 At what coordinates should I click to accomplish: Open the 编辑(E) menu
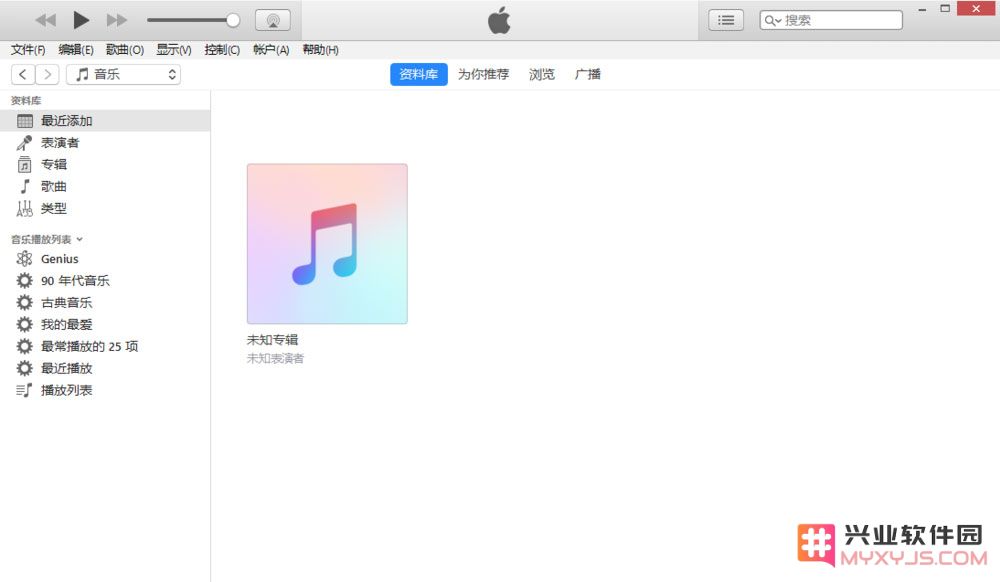[76, 50]
